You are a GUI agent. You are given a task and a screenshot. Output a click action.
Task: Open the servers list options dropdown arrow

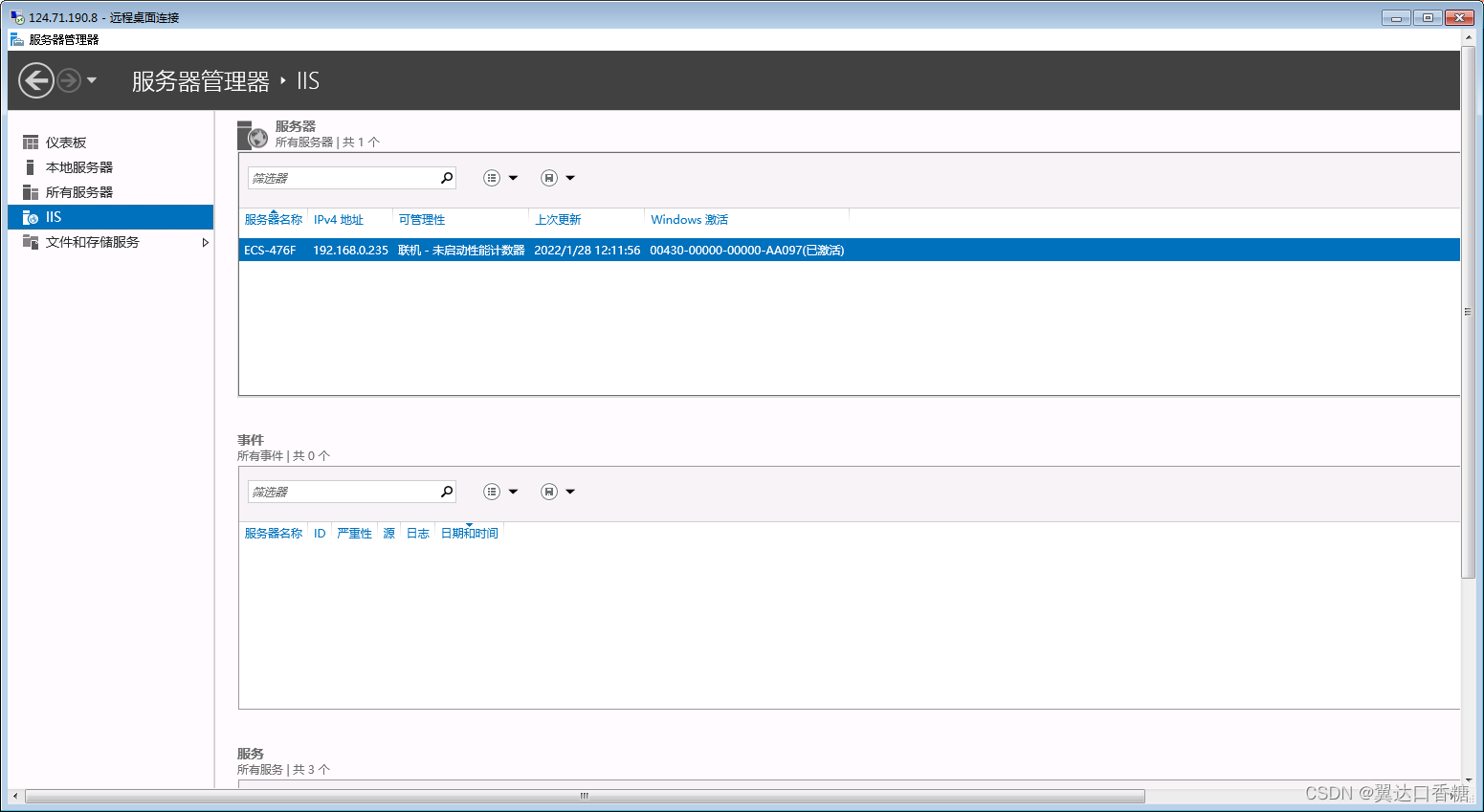(x=513, y=178)
